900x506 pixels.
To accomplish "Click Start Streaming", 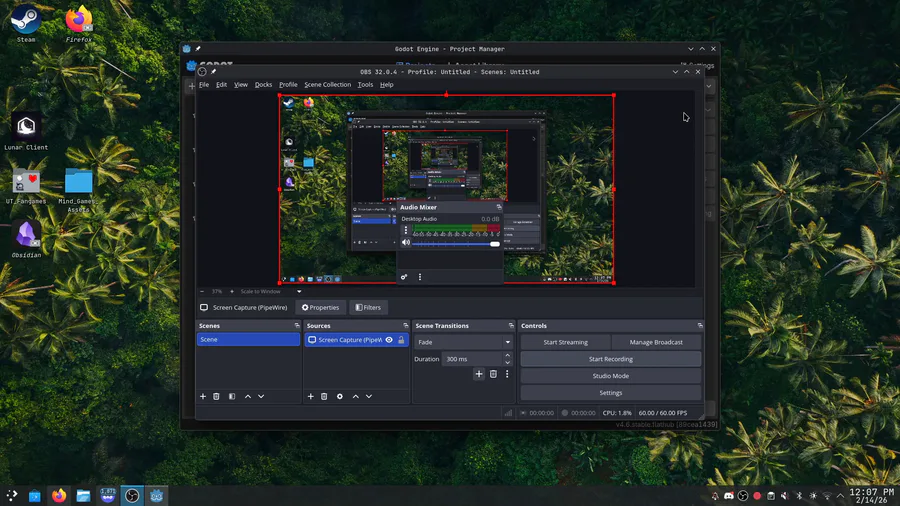I will point(565,342).
